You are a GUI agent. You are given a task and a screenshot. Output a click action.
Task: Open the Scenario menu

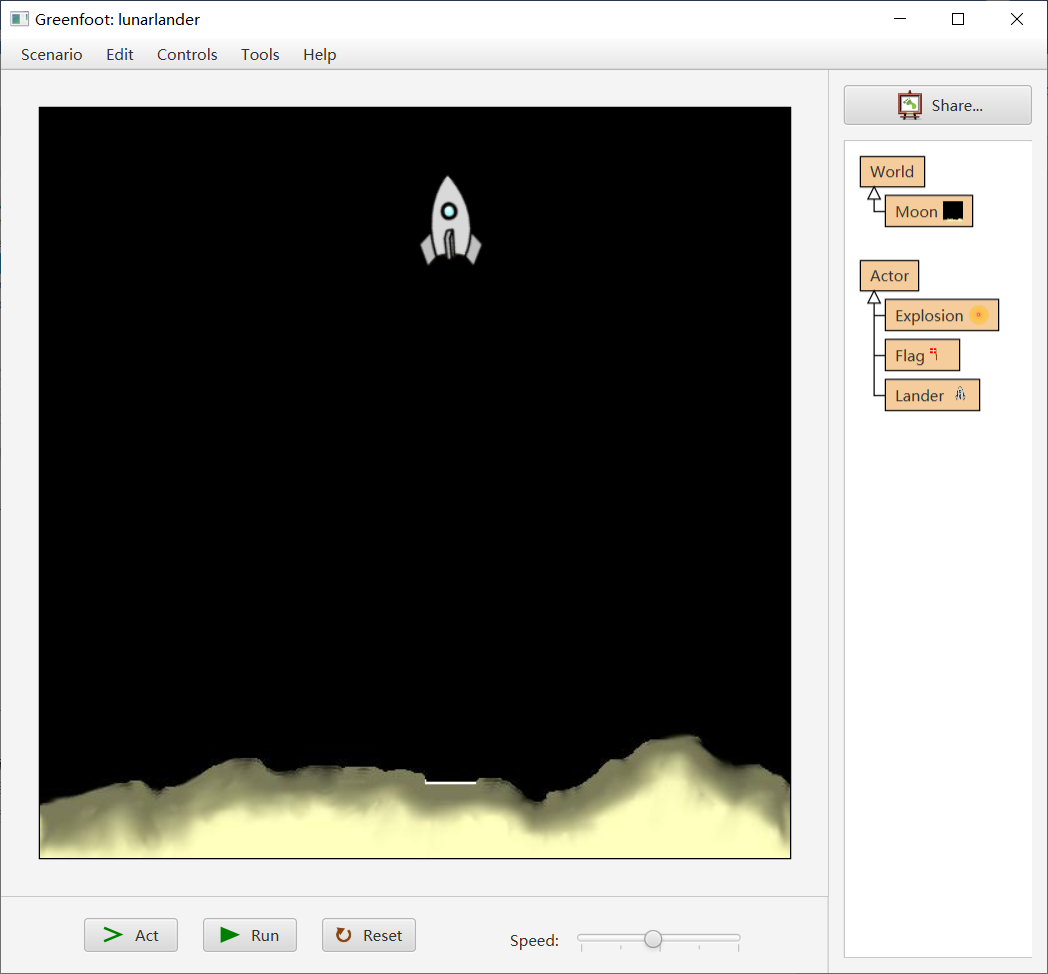(x=52, y=55)
